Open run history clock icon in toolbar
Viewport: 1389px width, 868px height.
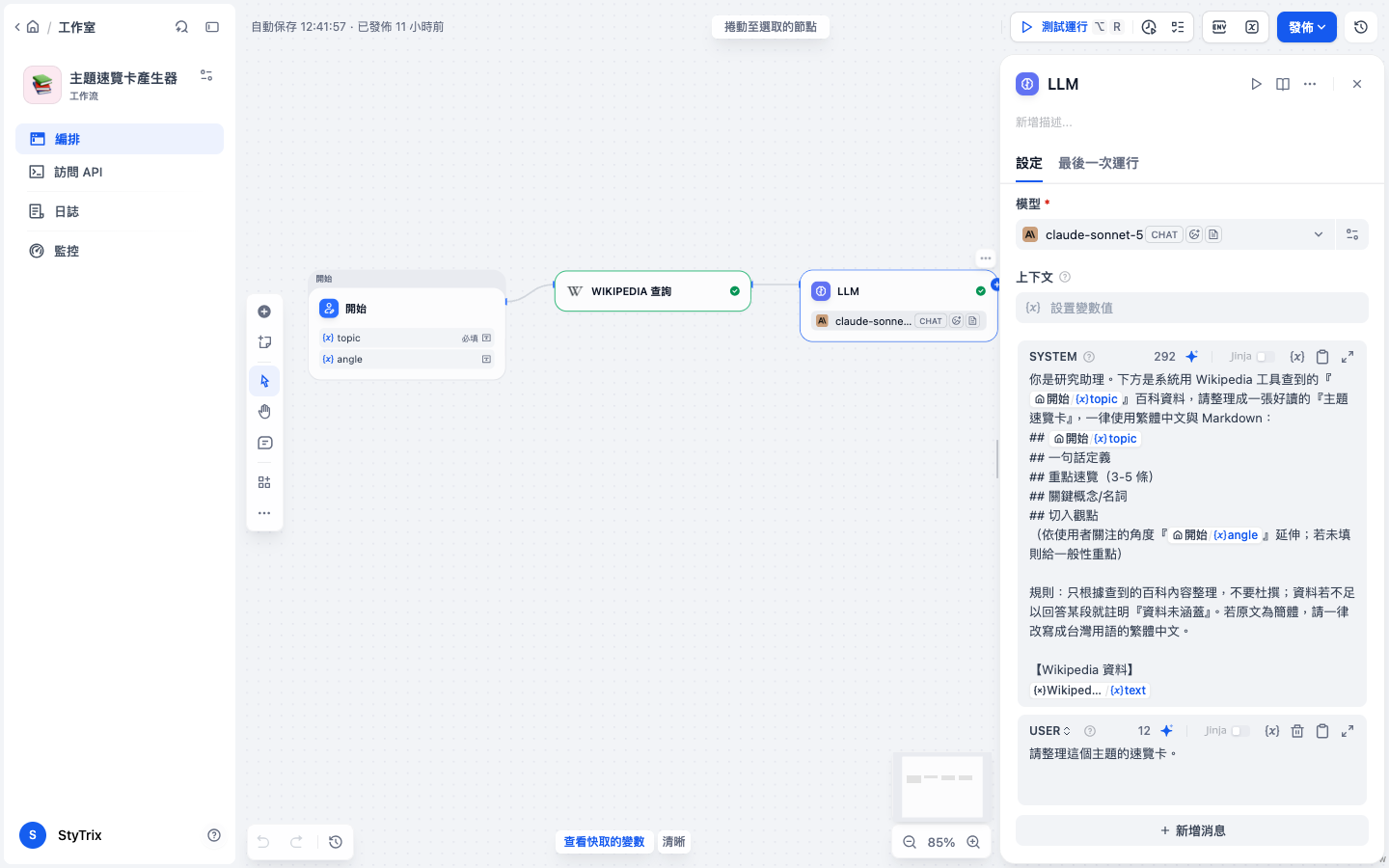(1149, 27)
